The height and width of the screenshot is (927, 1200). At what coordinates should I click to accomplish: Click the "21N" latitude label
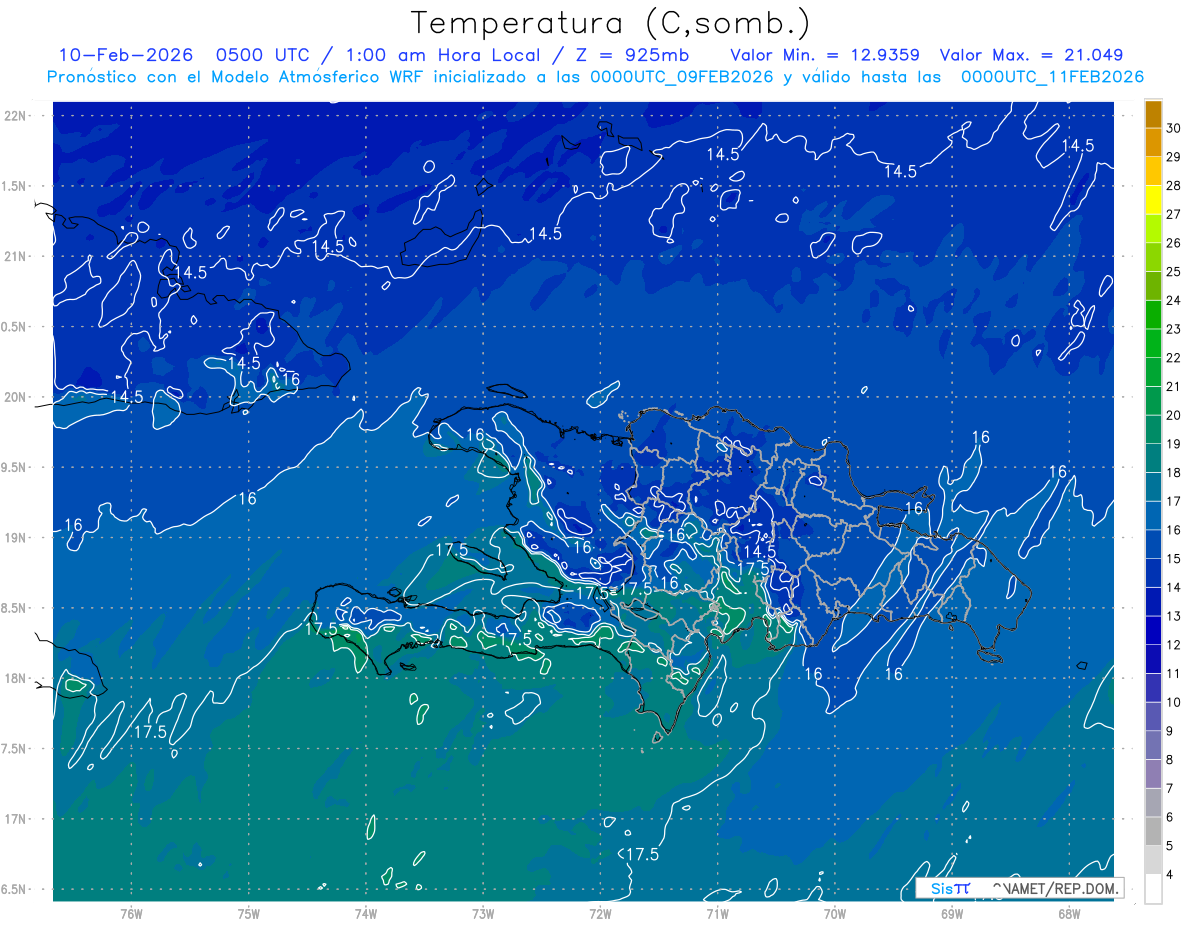[15, 257]
